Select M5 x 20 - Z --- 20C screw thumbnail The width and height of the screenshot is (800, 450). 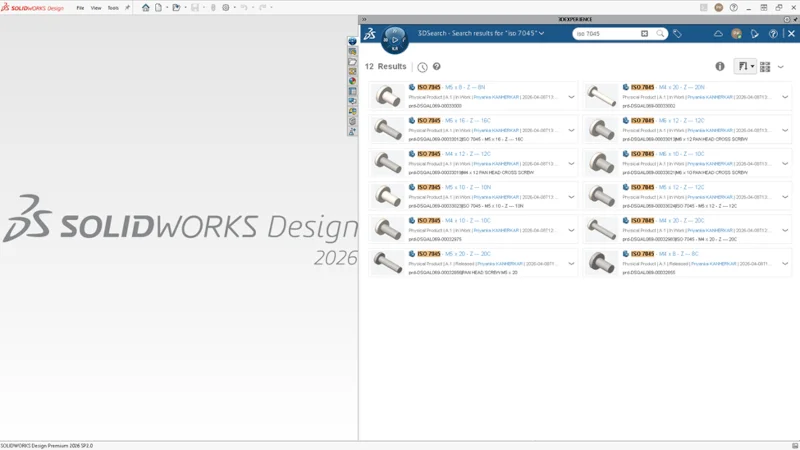point(388,262)
